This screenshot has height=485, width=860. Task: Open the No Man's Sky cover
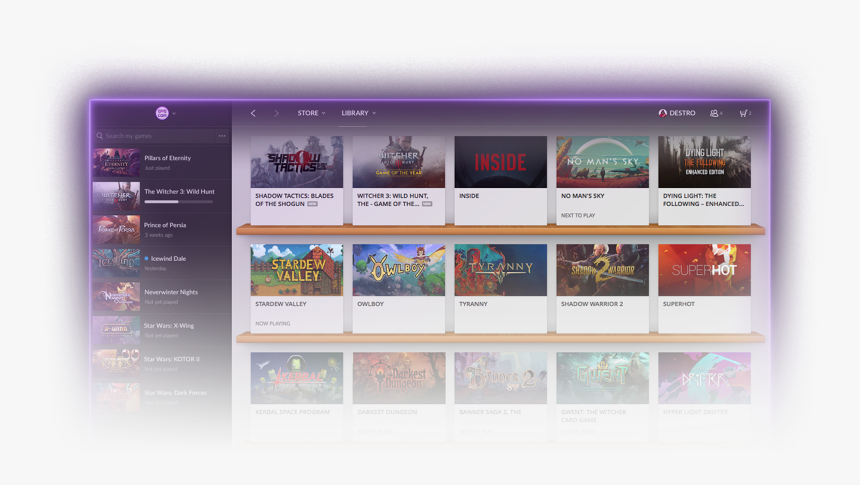click(602, 162)
